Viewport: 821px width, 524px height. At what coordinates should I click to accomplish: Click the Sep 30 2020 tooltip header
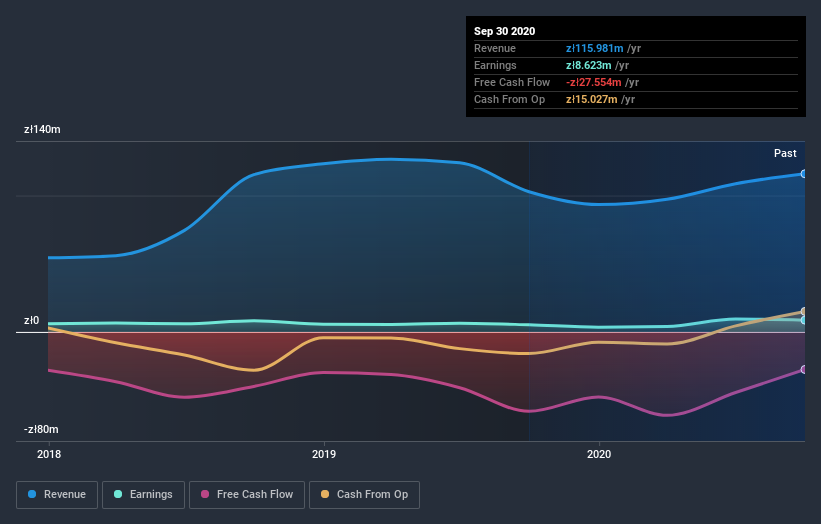pos(504,31)
